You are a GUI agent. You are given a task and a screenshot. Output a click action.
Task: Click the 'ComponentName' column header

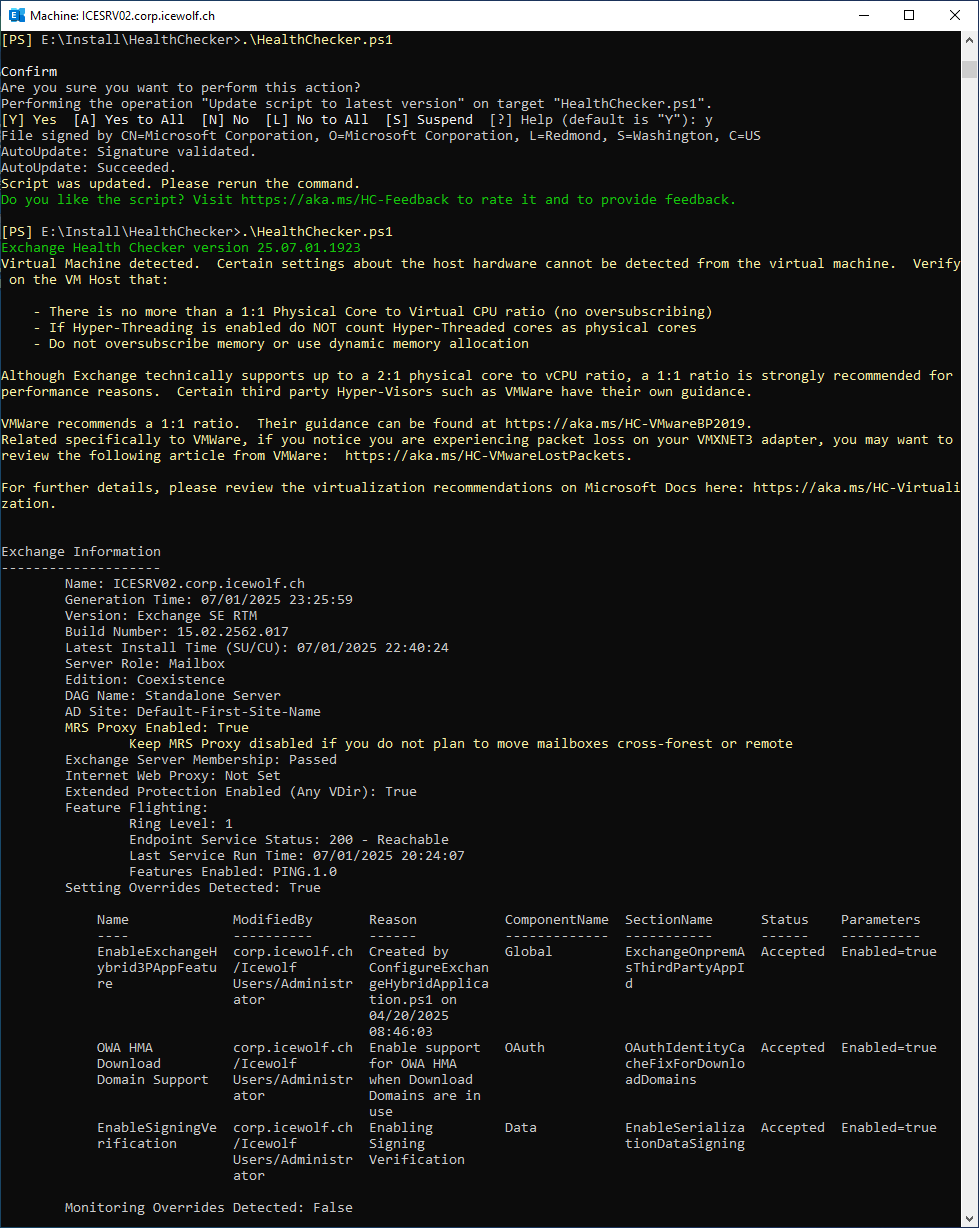pyautogui.click(x=557, y=920)
